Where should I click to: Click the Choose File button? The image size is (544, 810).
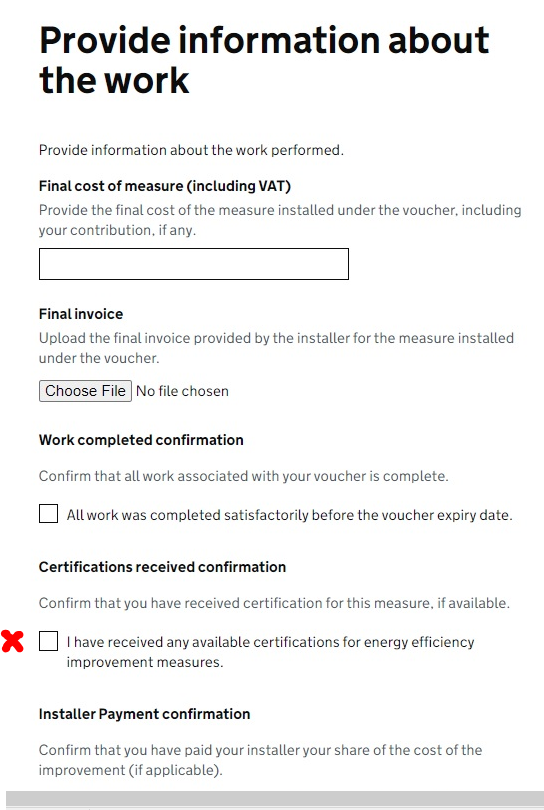(85, 391)
